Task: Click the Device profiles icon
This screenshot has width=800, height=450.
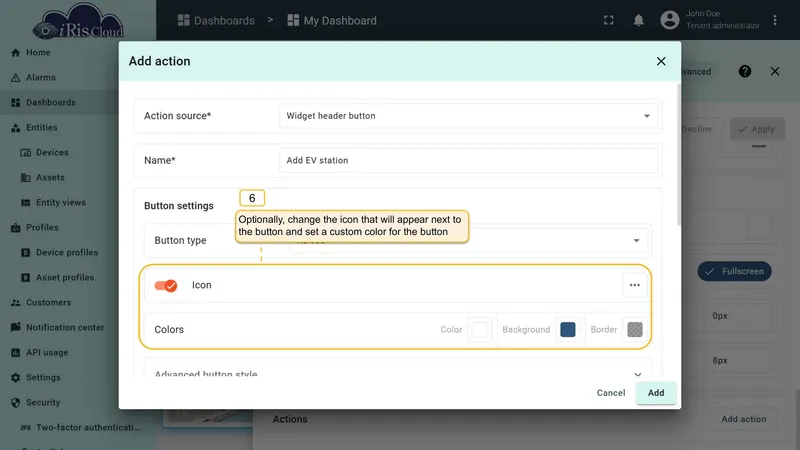Action: tap(26, 253)
